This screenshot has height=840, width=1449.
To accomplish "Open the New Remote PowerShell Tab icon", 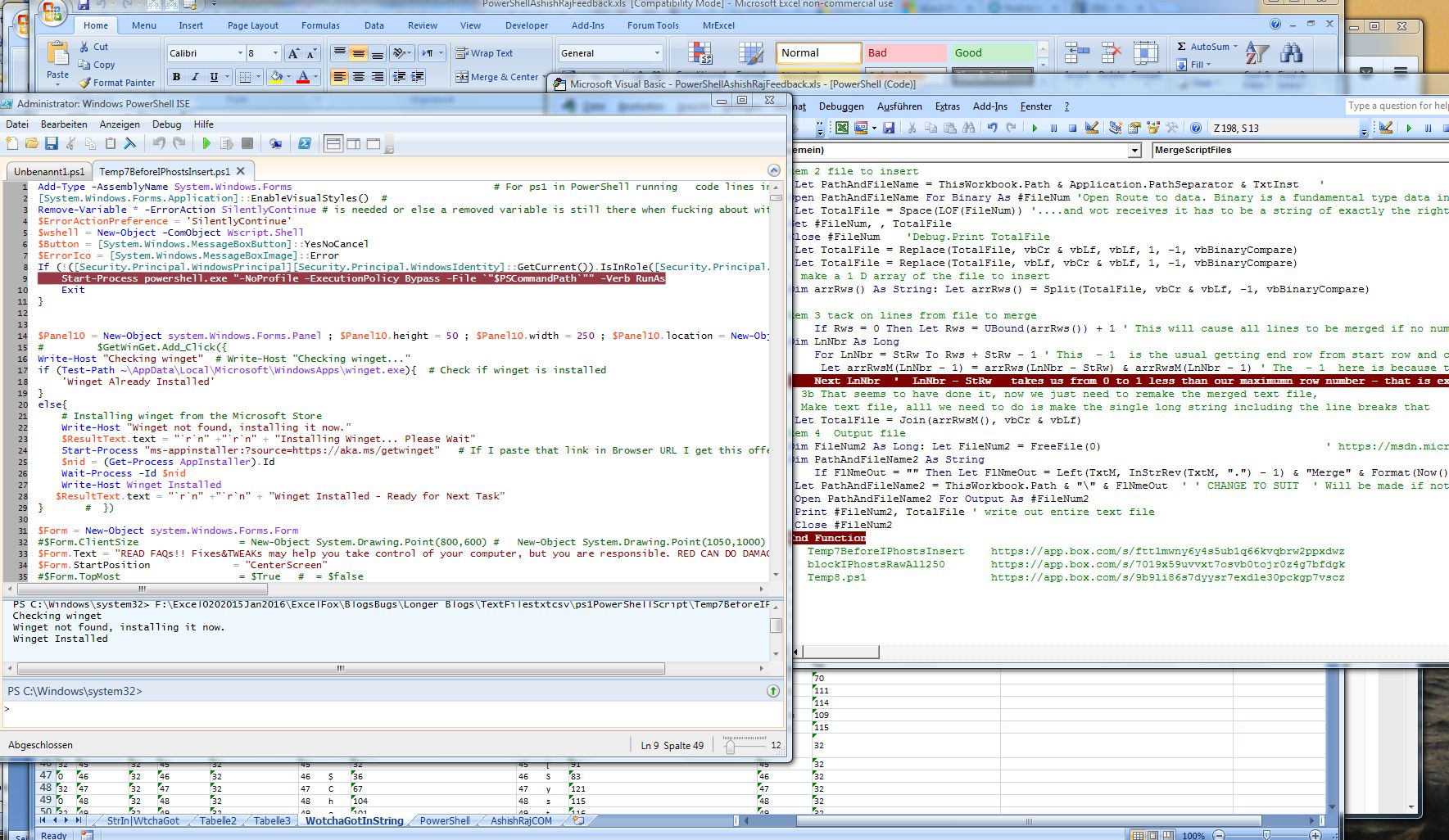I will [276, 143].
